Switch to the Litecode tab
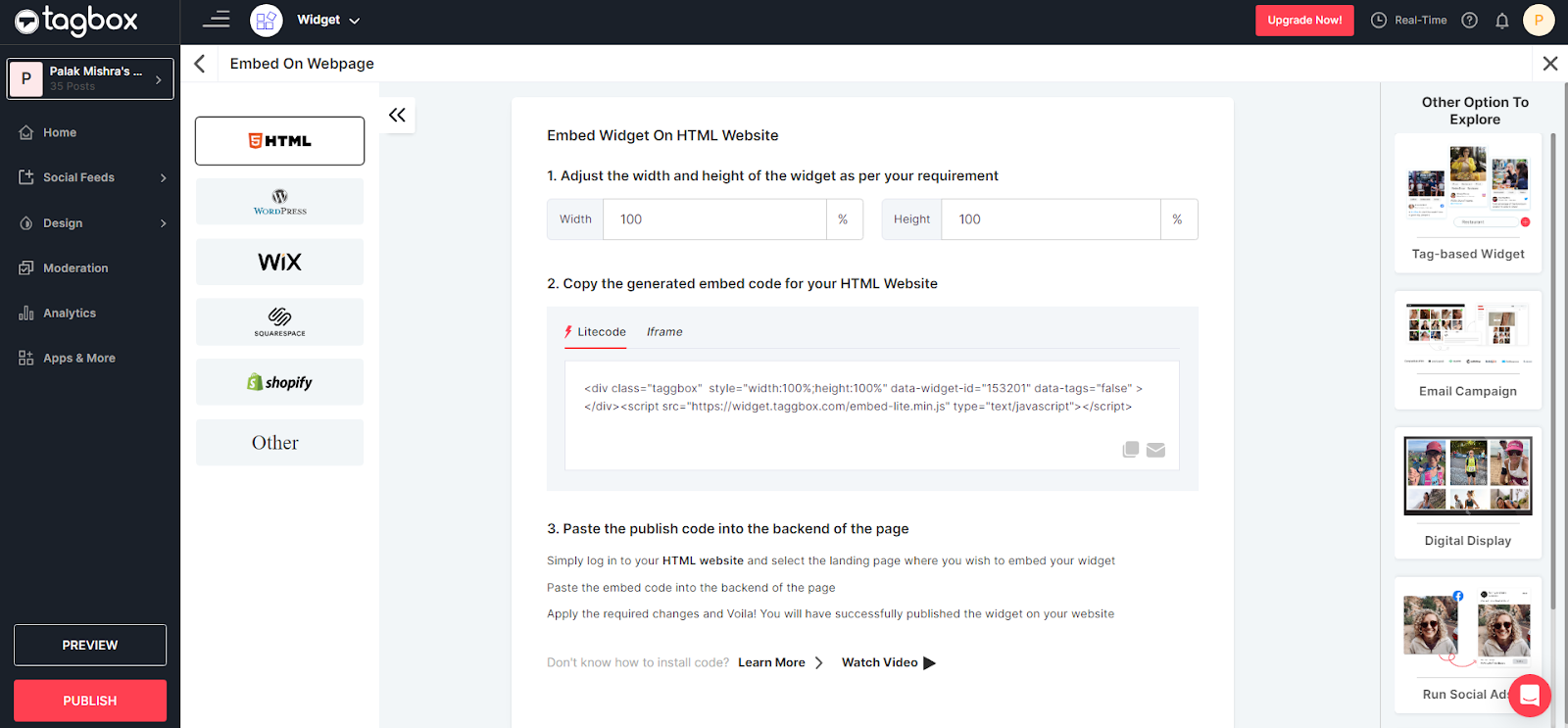 (x=595, y=332)
